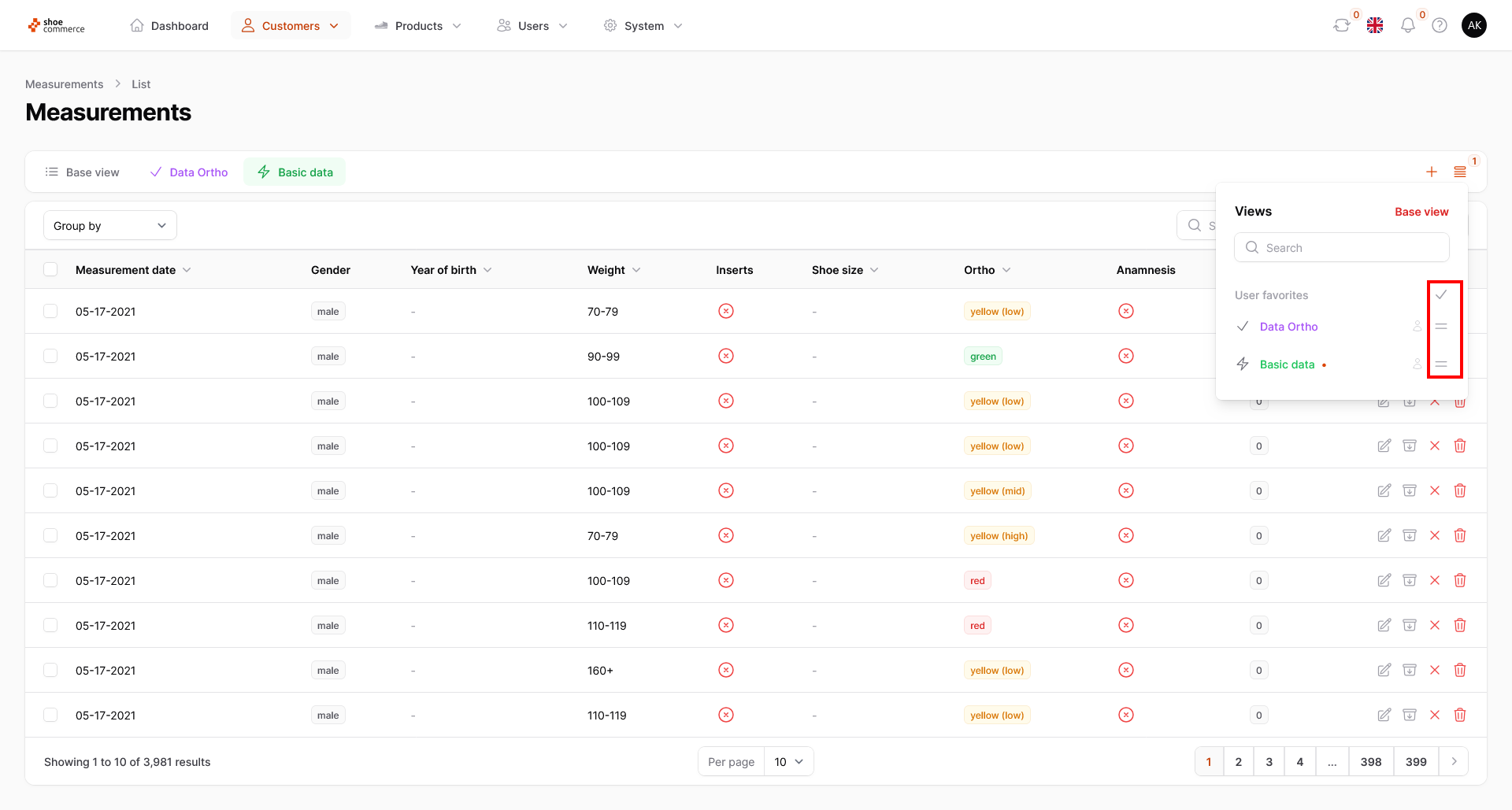The image size is (1512, 810).
Task: Switch to the Data Ortho tab
Action: tap(189, 172)
